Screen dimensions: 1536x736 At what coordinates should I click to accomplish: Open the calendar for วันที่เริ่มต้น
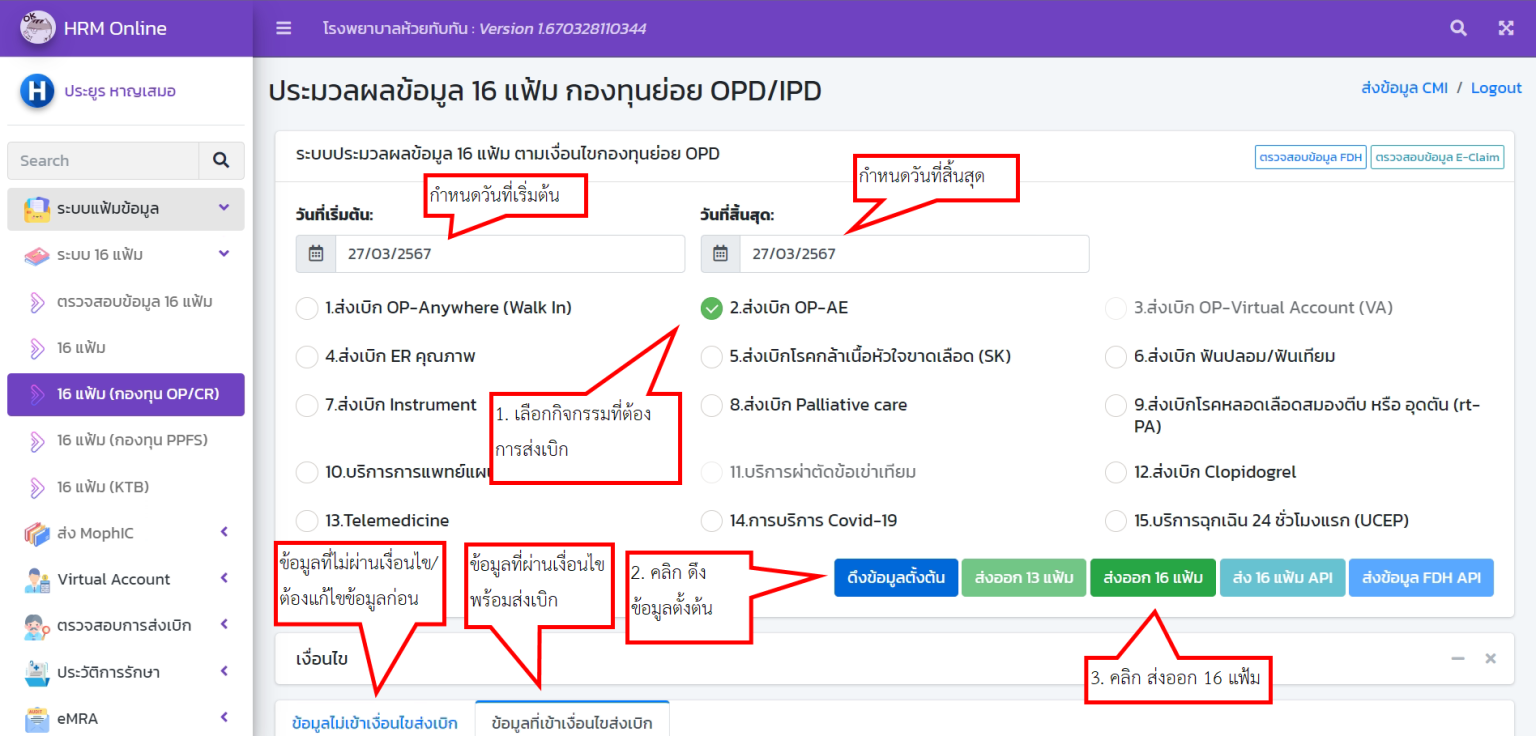(315, 253)
